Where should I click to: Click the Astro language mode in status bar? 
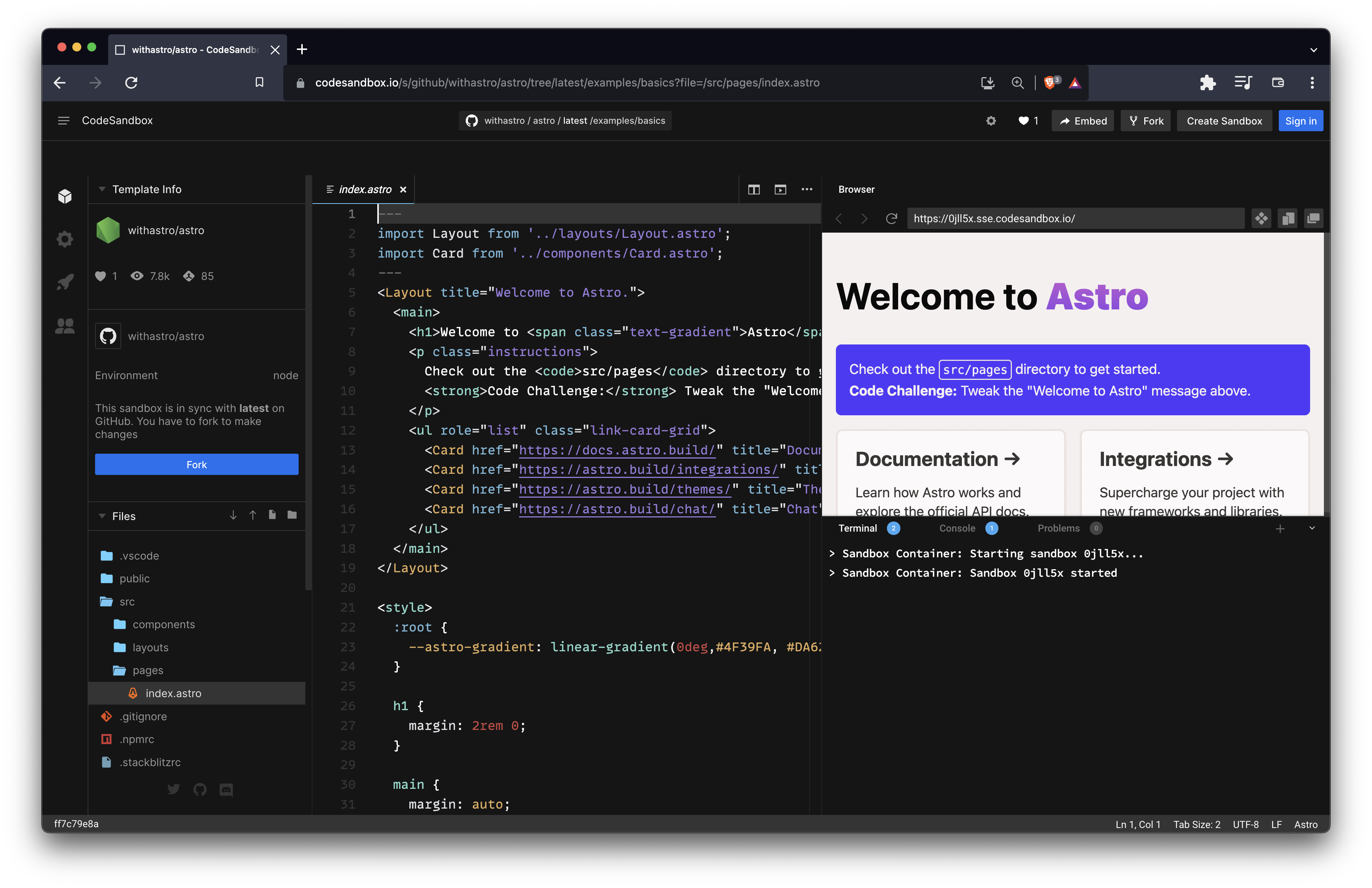click(x=1306, y=824)
